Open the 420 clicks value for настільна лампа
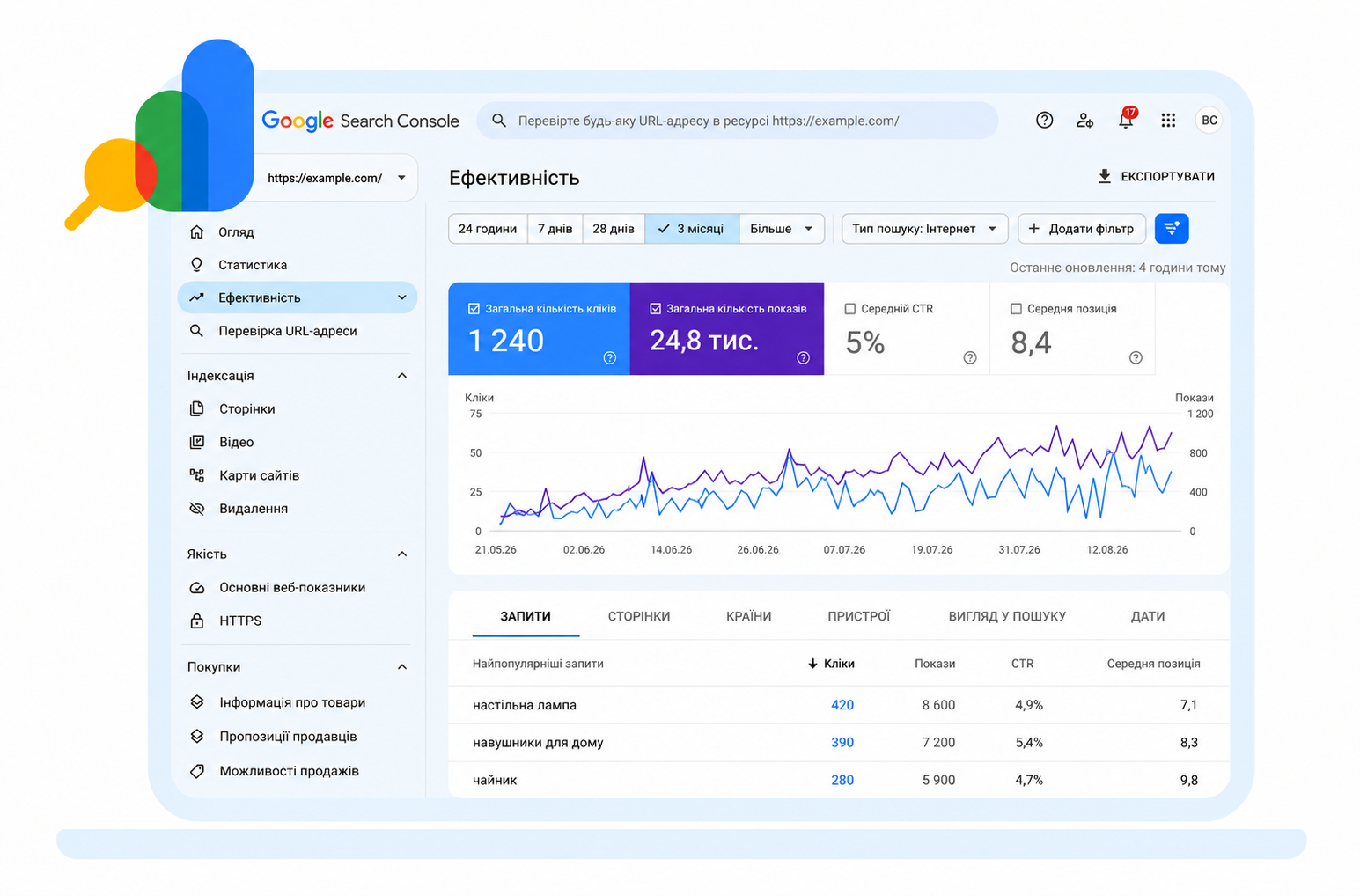The image size is (1360, 896). pos(842,705)
